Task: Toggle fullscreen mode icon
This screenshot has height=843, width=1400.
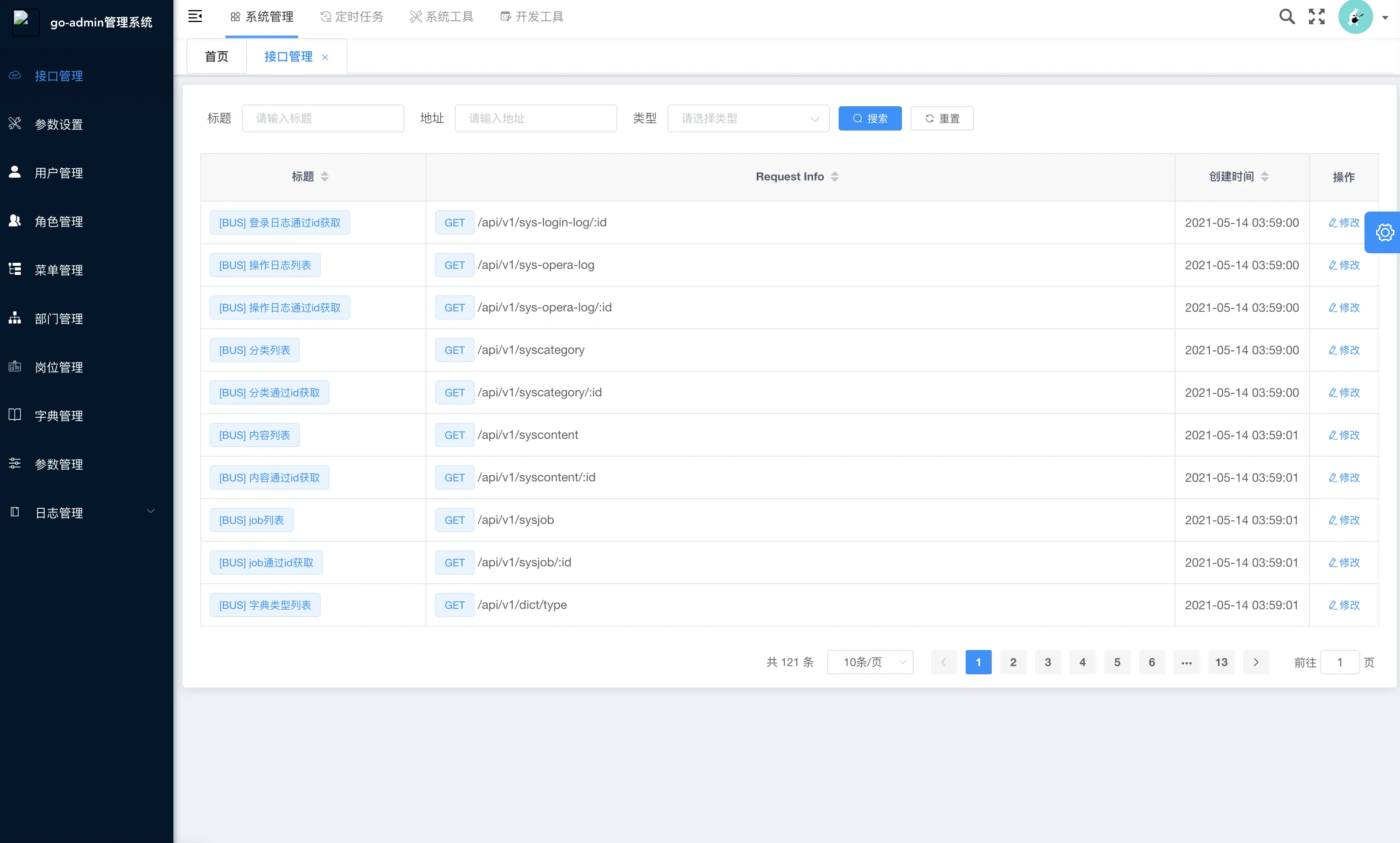Action: tap(1316, 16)
